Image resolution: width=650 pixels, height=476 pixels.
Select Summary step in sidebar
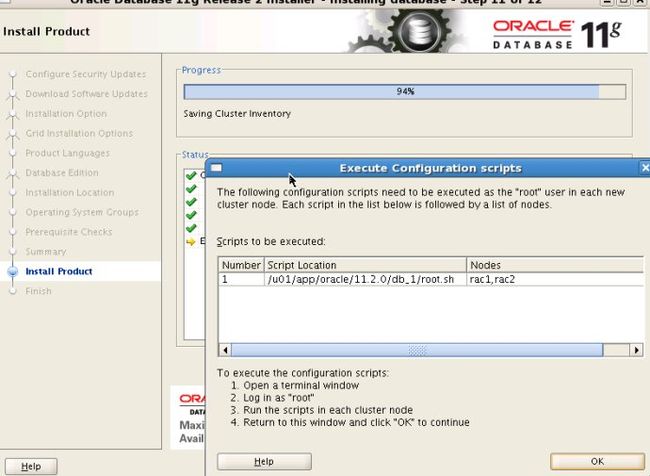point(46,252)
